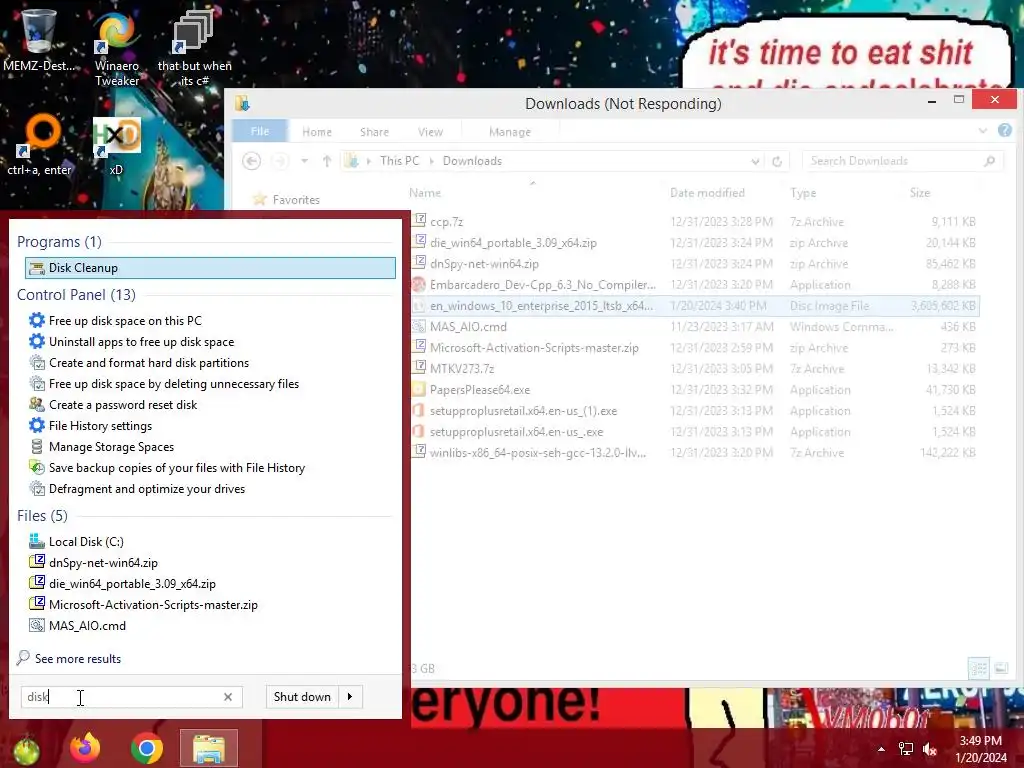Click the Programs (1) group header
The image size is (1024, 768).
tap(59, 242)
